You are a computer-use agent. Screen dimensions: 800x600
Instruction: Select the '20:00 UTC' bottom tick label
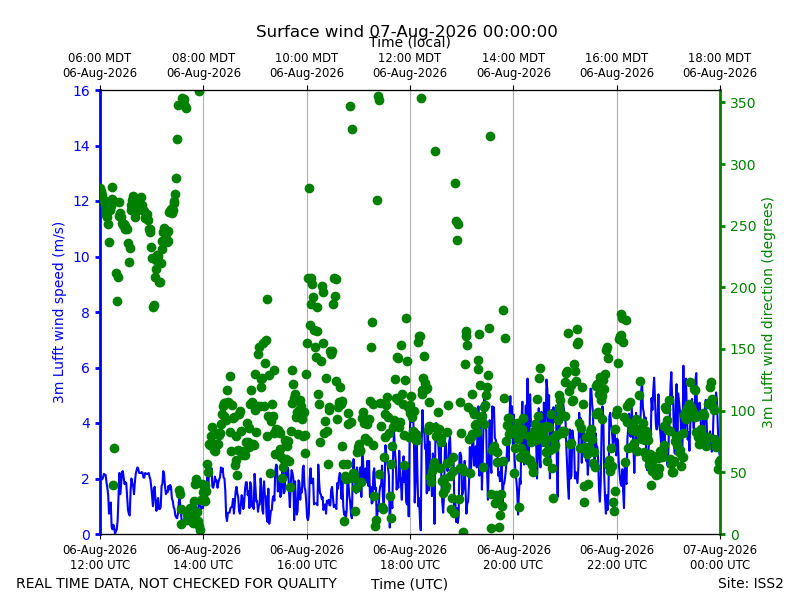(513, 565)
